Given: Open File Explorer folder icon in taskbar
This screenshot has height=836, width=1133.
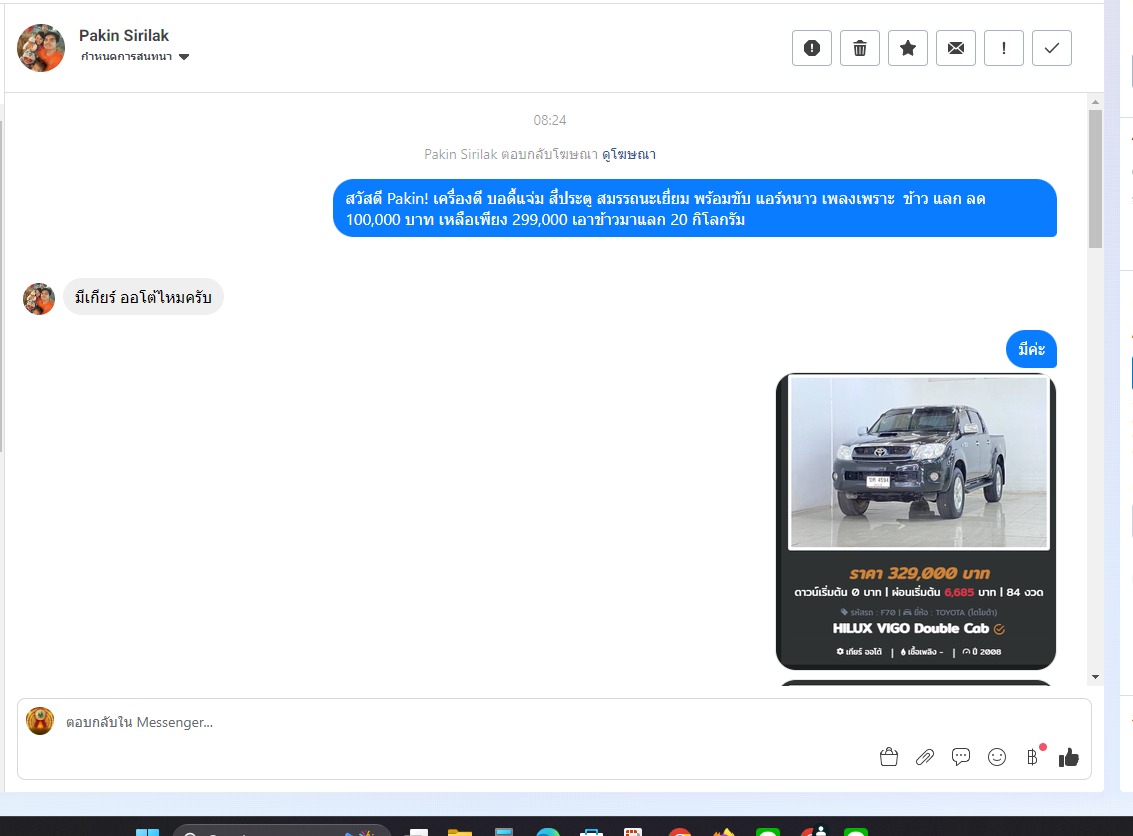Looking at the screenshot, I should click(460, 832).
